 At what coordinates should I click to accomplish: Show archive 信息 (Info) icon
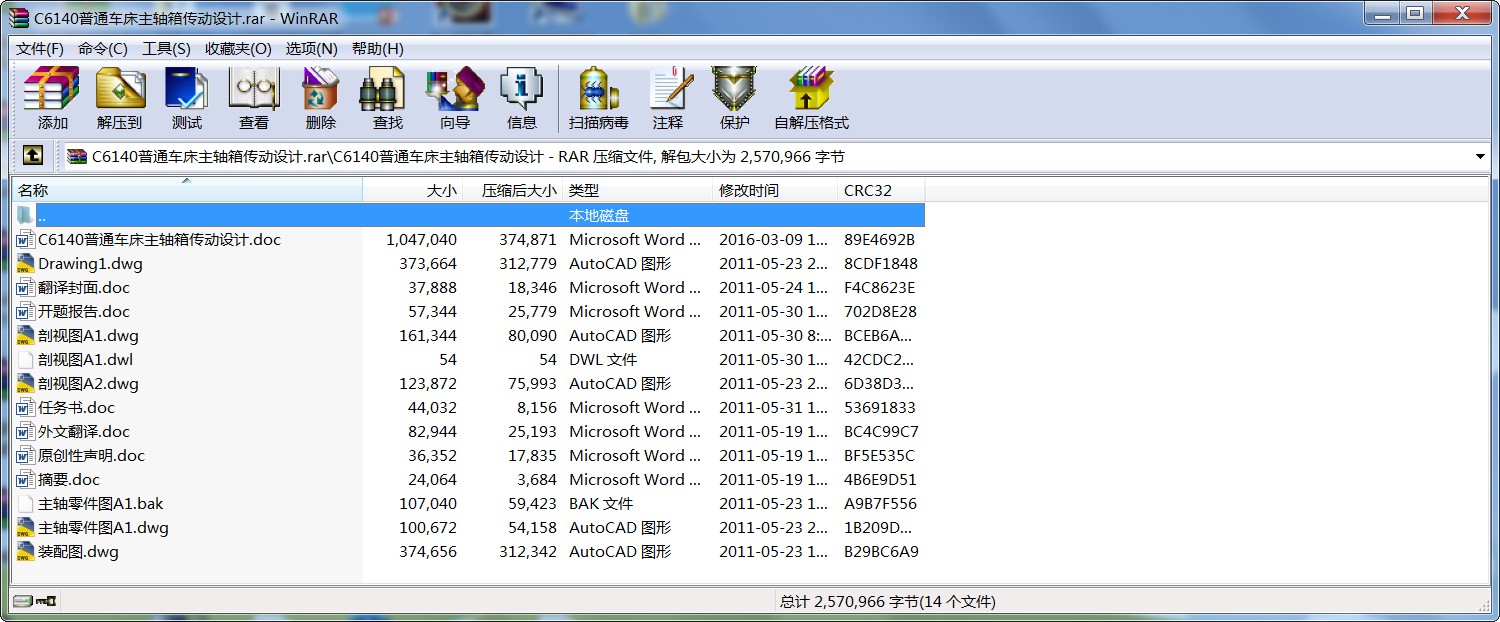point(521,98)
